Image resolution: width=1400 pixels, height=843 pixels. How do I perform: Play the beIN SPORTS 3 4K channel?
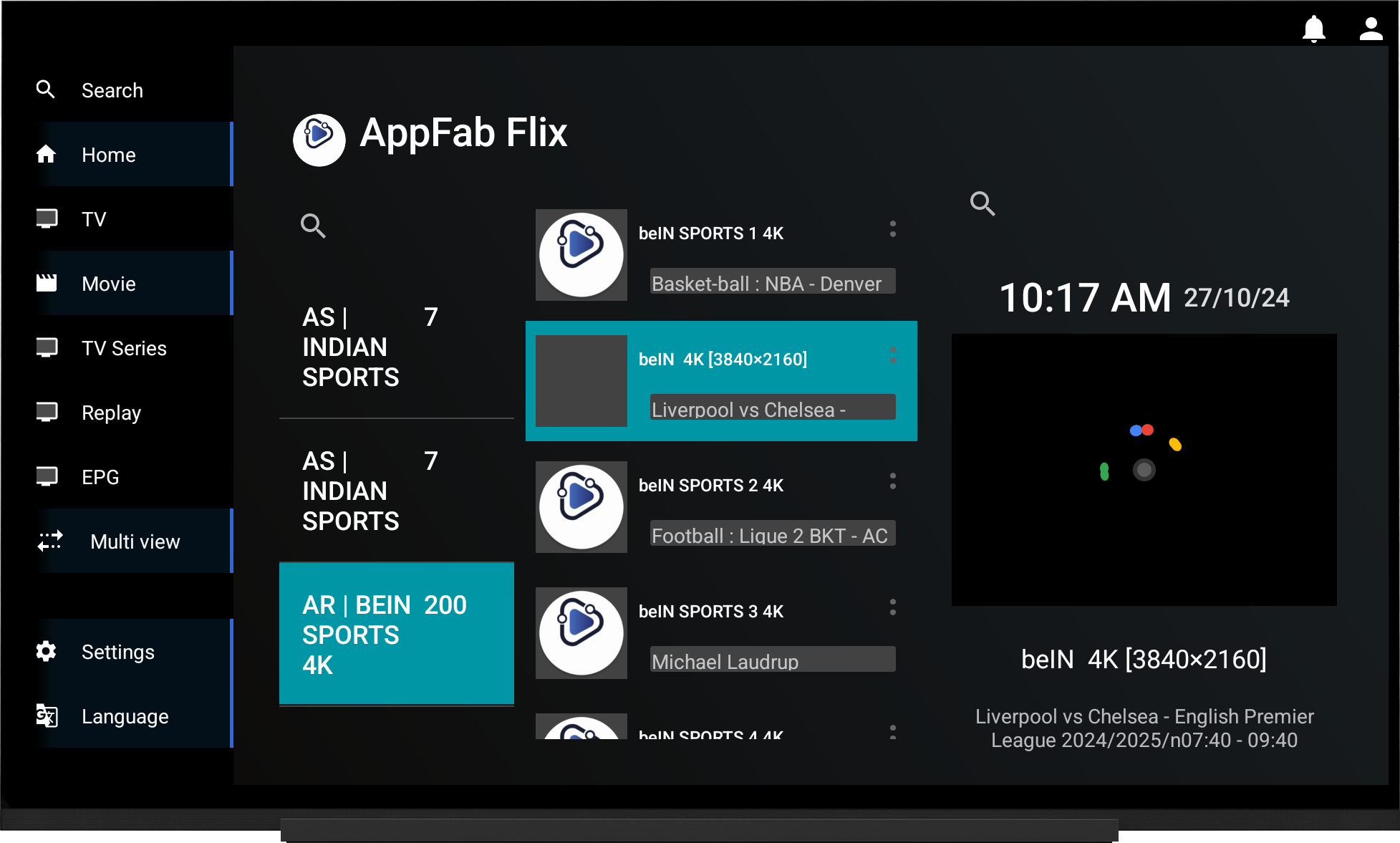(x=721, y=633)
